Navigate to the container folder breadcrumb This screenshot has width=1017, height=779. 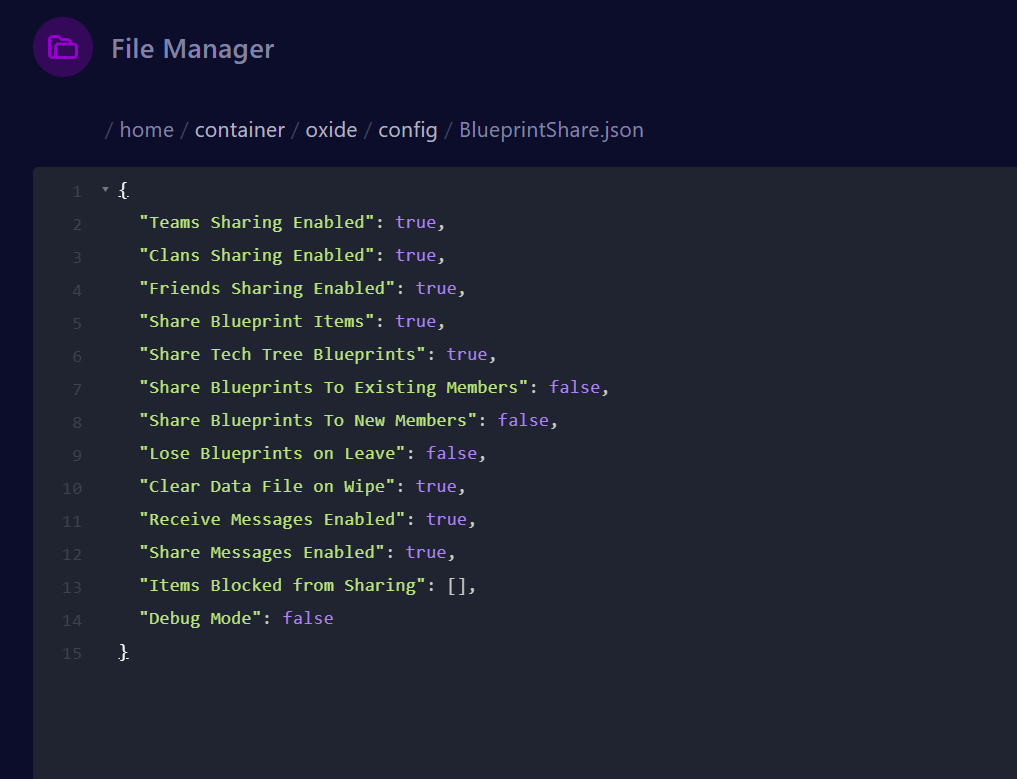coord(239,130)
